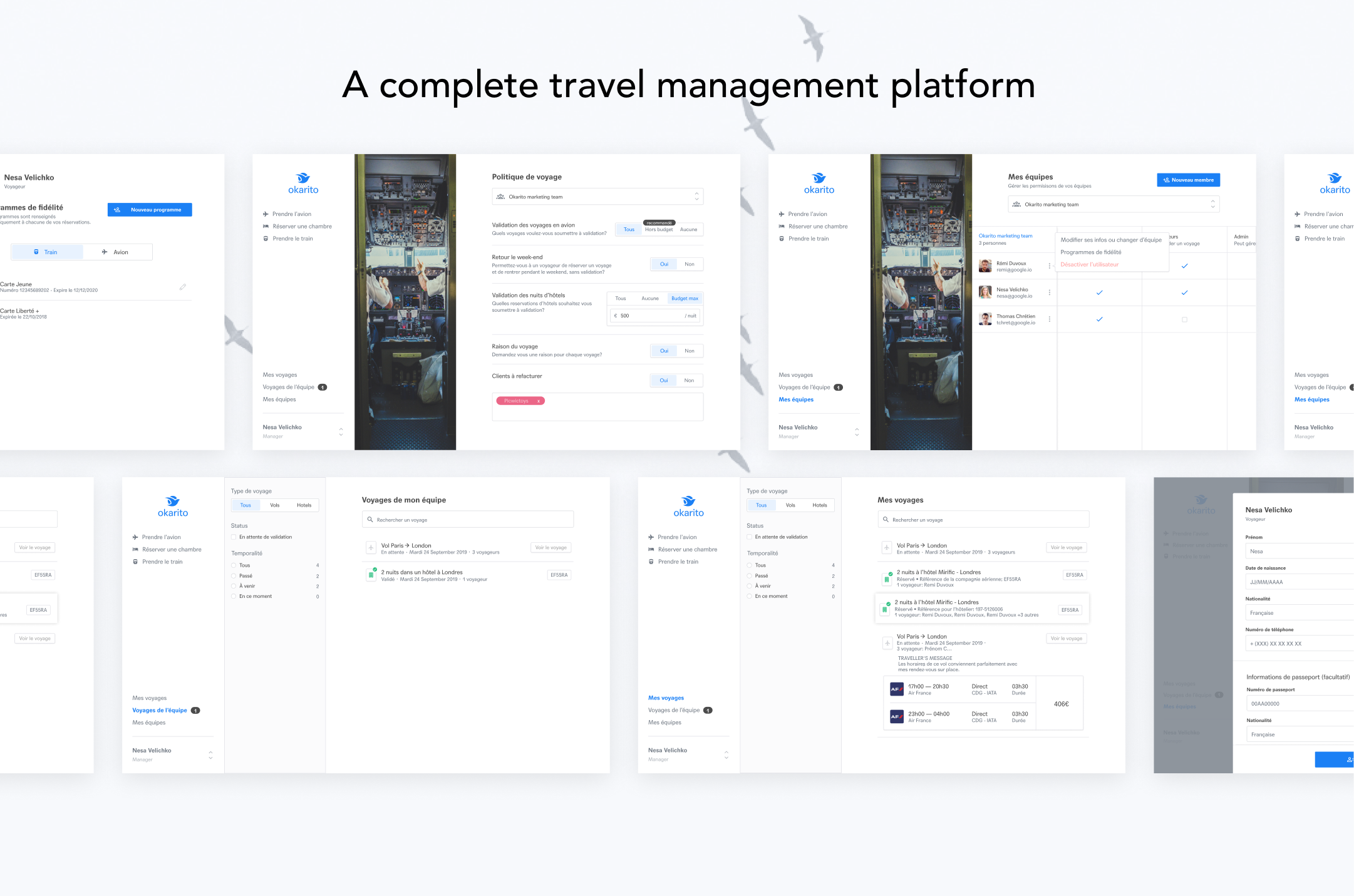Screen dimensions: 1354x896
Task: Click the pencil edit icon beside Carte Jeune
Action: pos(182,287)
